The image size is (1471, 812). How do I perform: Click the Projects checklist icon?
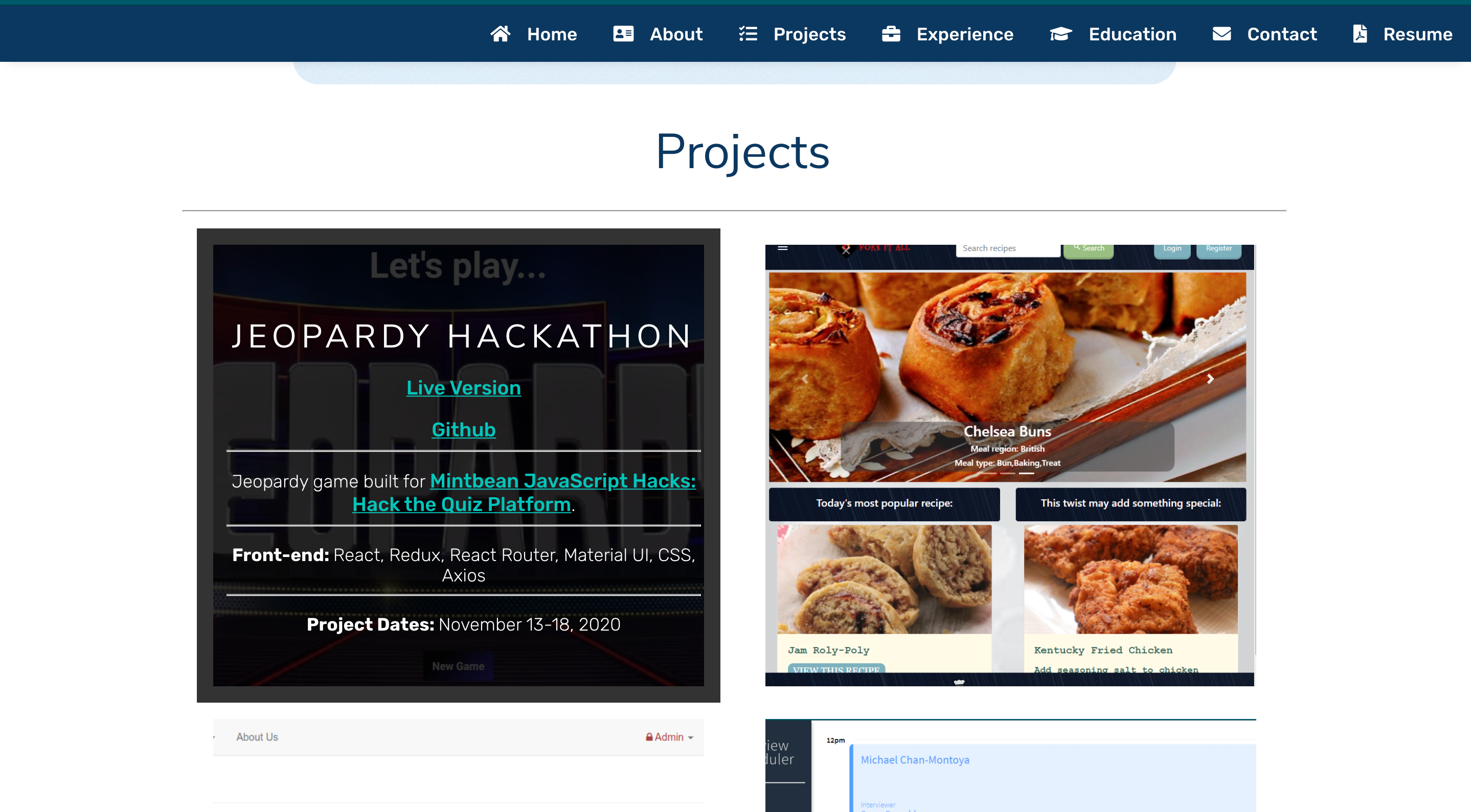point(748,34)
